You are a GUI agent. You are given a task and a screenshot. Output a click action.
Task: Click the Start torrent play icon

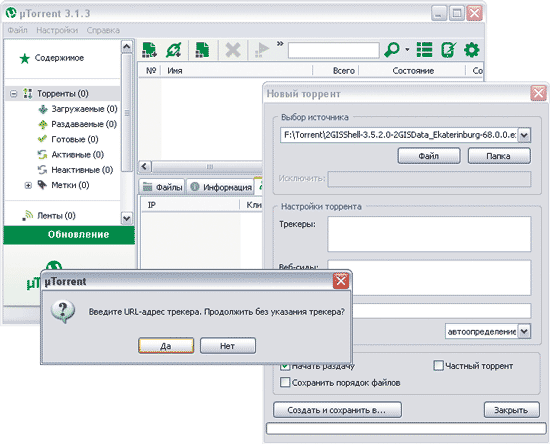262,50
